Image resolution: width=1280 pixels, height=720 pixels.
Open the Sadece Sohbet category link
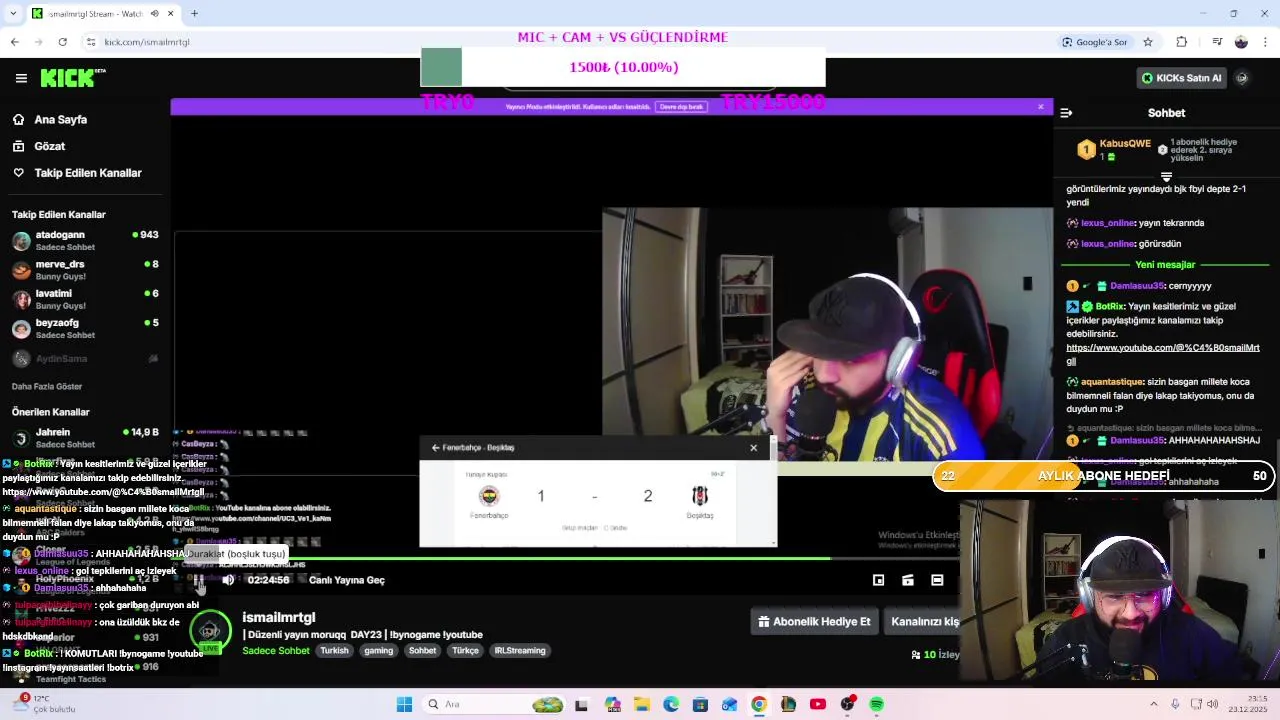pyautogui.click(x=276, y=650)
